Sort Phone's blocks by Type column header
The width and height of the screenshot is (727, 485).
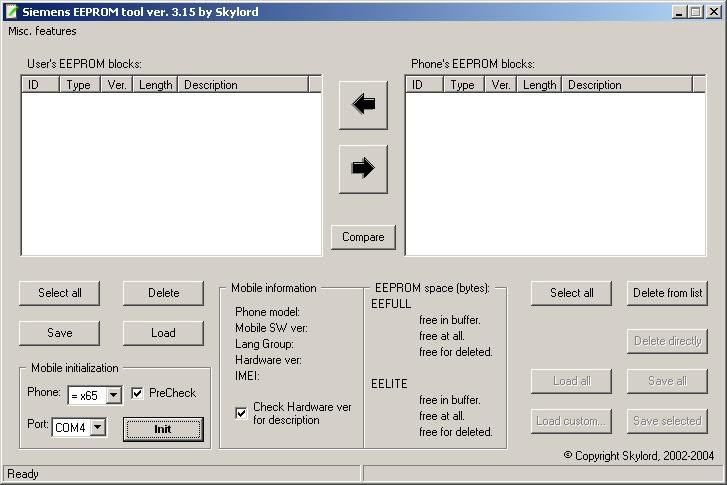click(x=464, y=85)
